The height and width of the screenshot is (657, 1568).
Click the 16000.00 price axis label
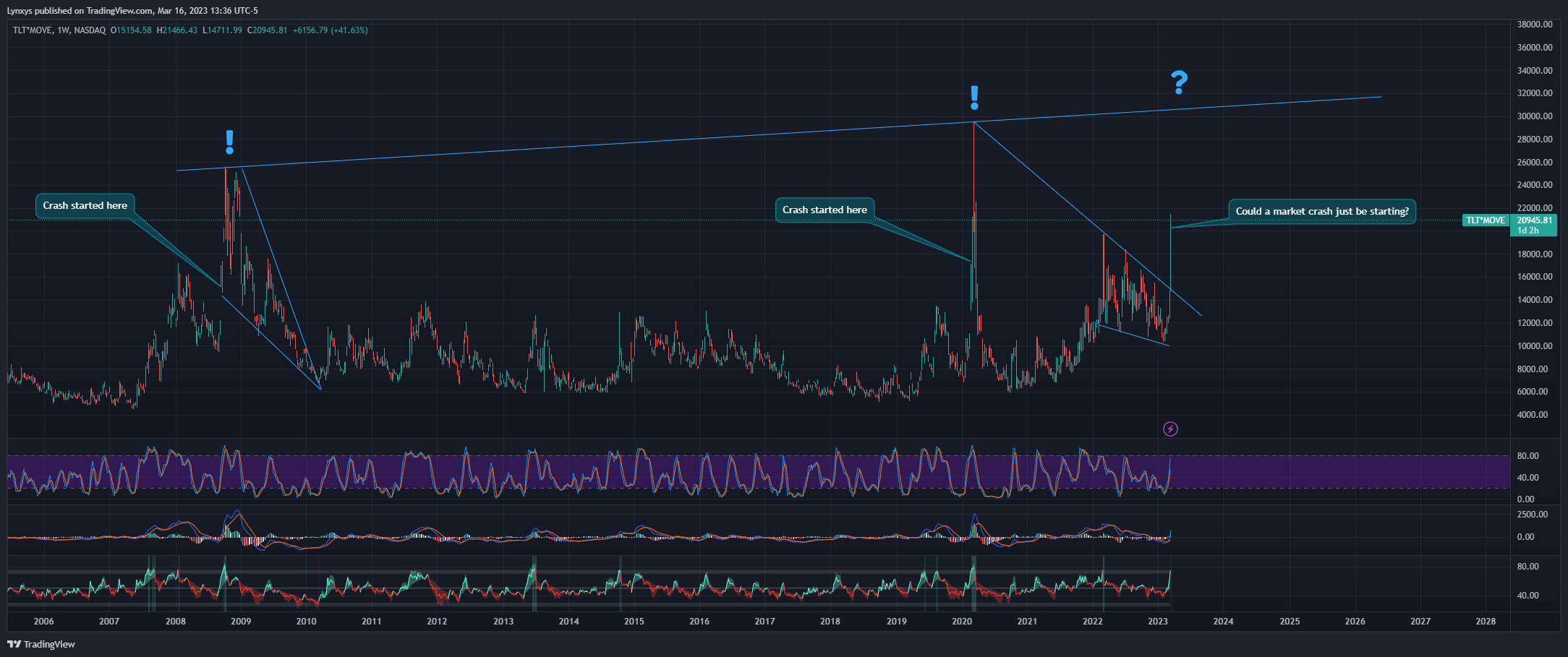click(1535, 277)
